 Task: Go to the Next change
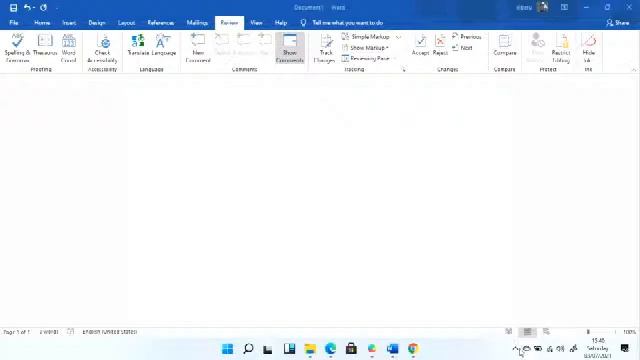(462, 48)
